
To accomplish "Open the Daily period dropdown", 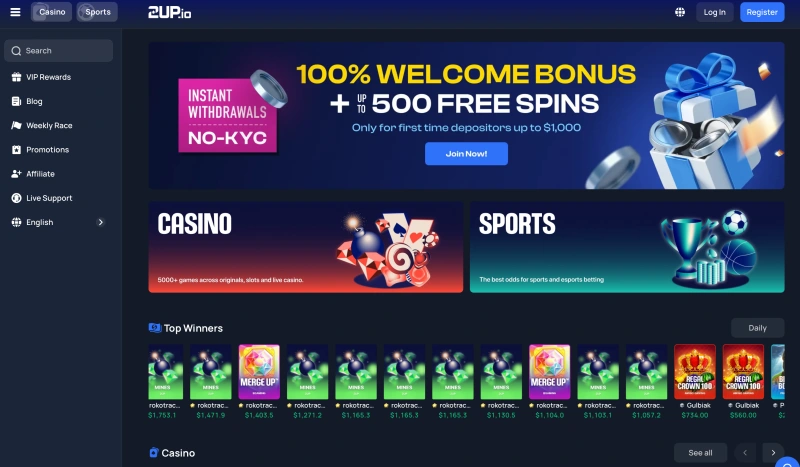I will click(757, 328).
